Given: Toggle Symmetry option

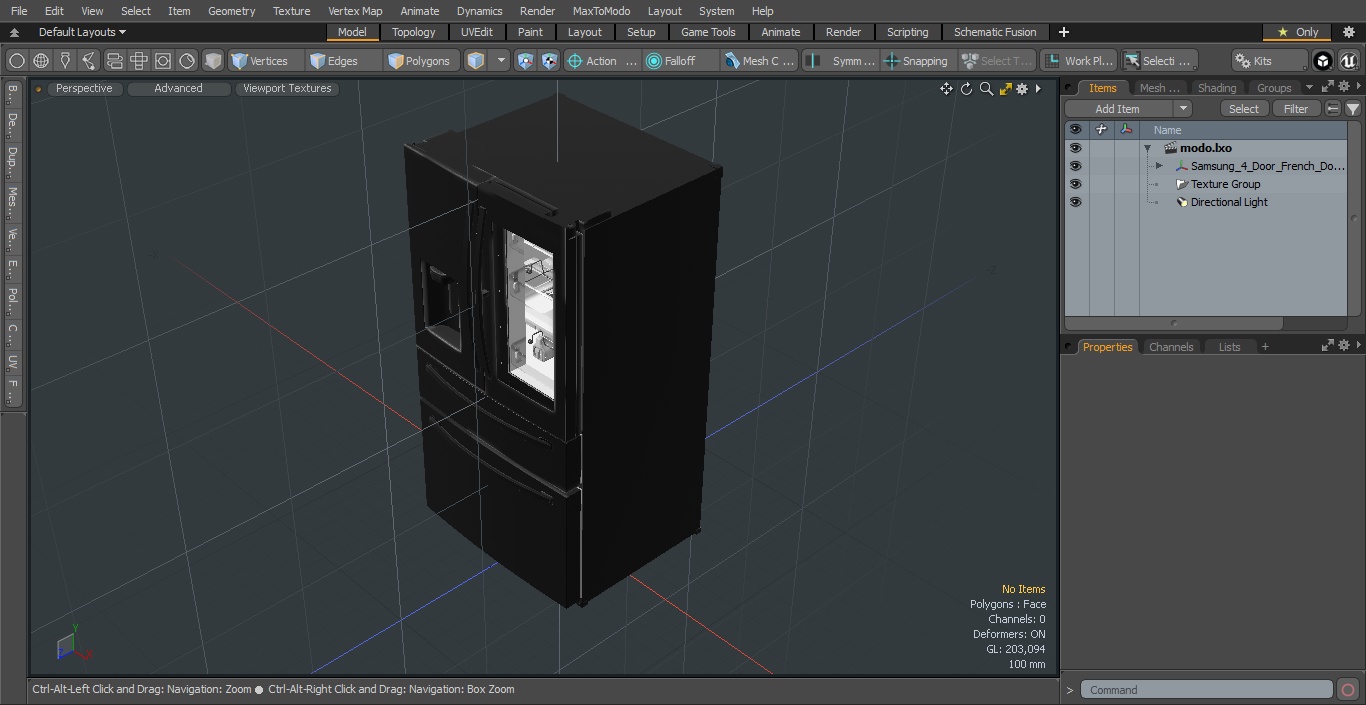Looking at the screenshot, I should [x=841, y=61].
